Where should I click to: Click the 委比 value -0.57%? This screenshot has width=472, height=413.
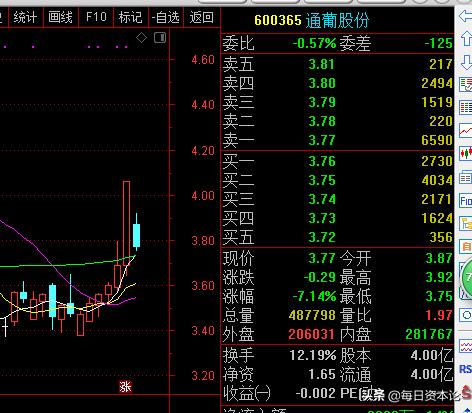click(314, 43)
